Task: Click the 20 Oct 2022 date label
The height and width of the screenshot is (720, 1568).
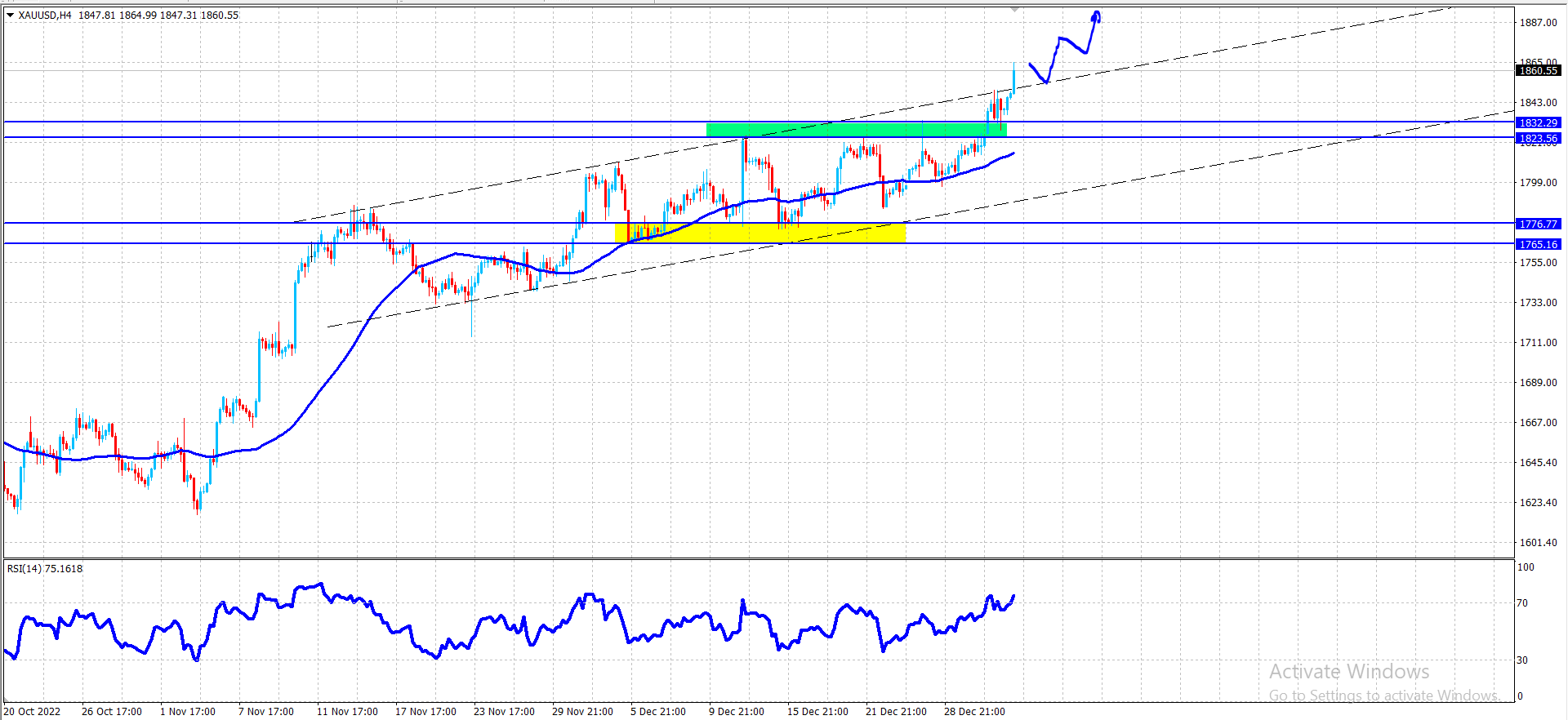Action: (32, 711)
